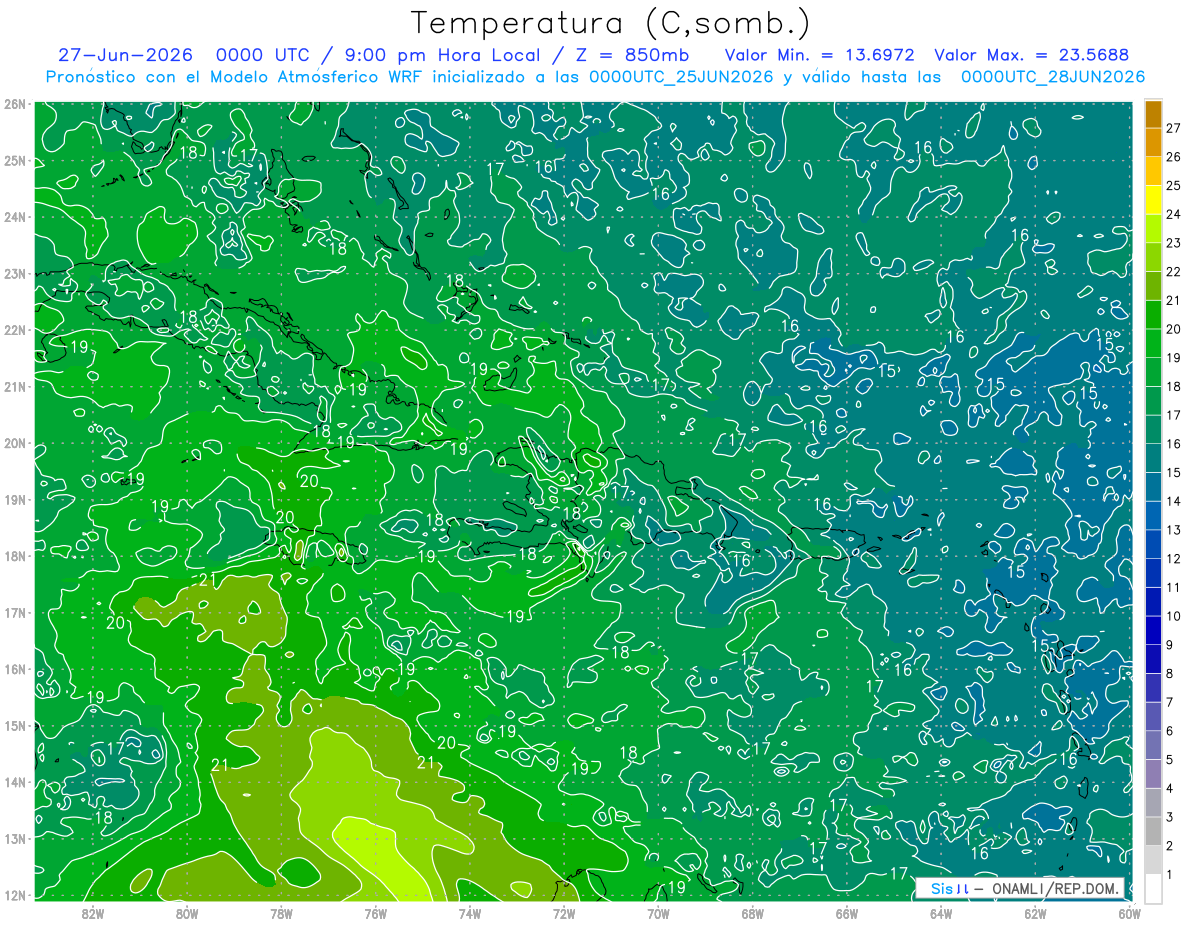The width and height of the screenshot is (1200, 927).
Task: Click the "72W" longitude axis label
Action: point(564,913)
